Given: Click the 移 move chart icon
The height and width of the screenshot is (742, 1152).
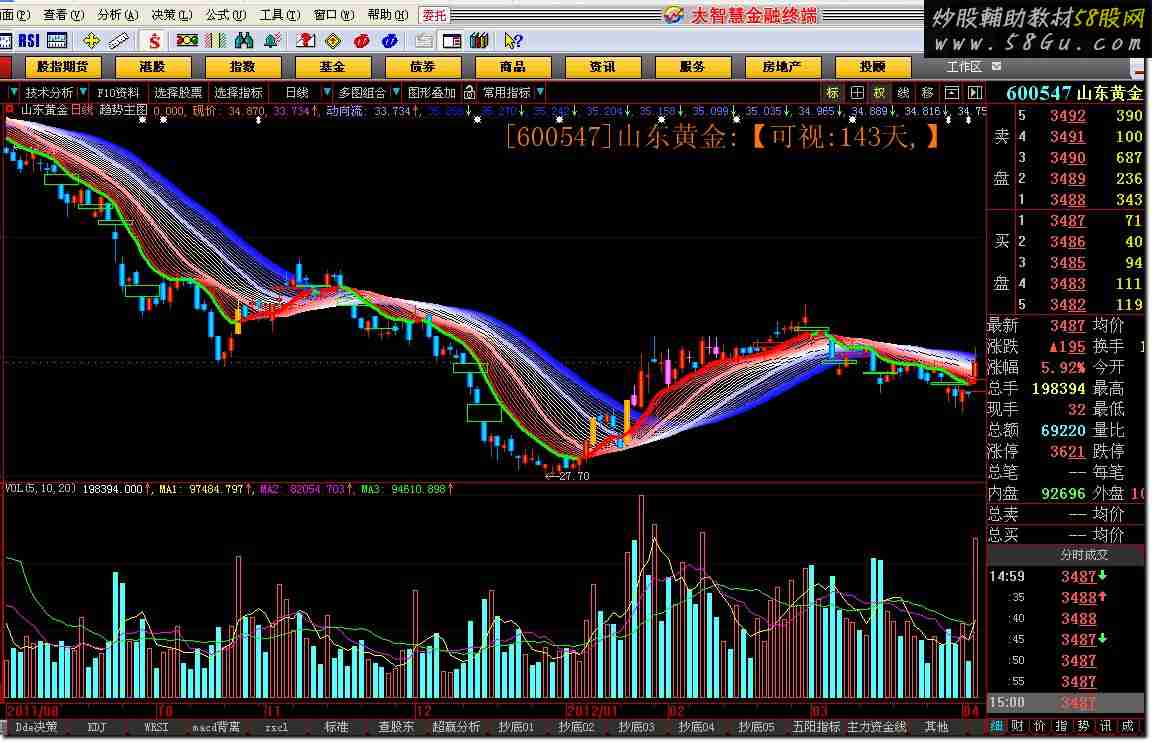Looking at the screenshot, I should [x=927, y=93].
